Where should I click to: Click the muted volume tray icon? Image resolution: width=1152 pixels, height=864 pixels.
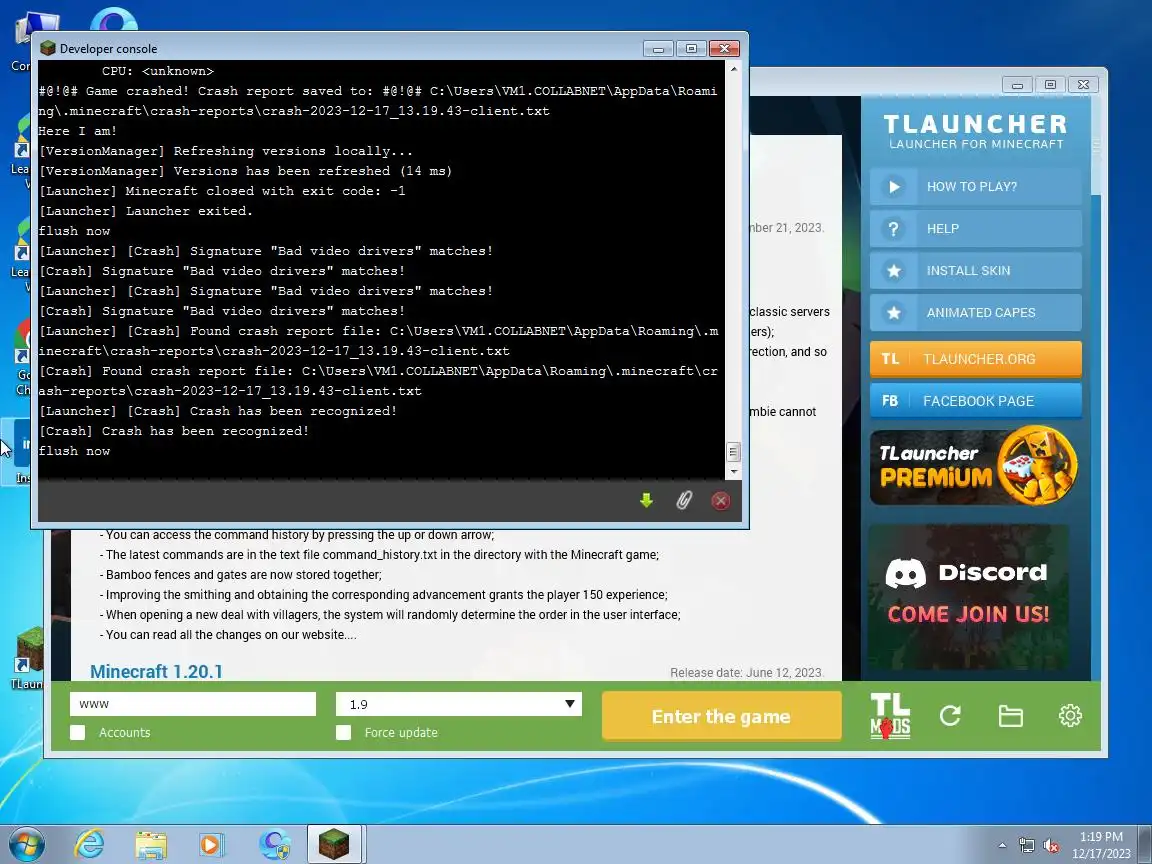click(x=1051, y=846)
